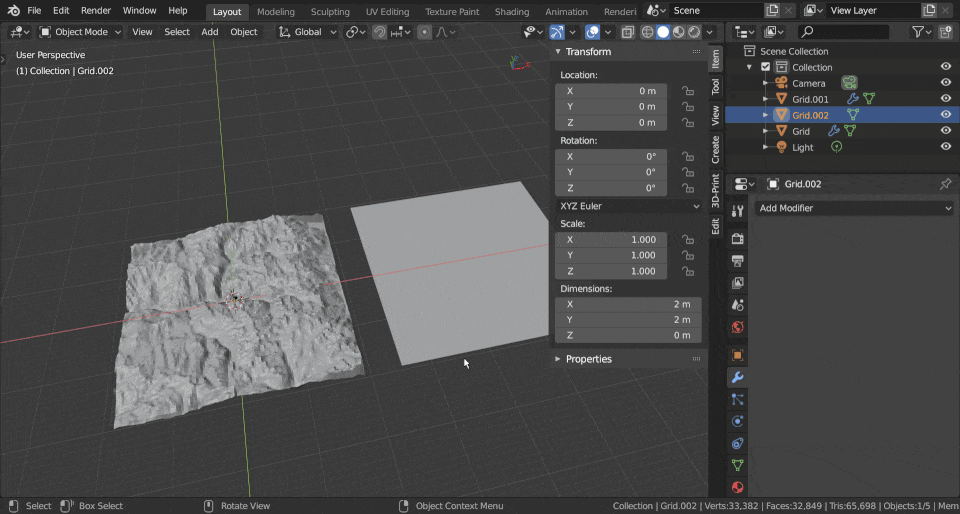Image resolution: width=960 pixels, height=514 pixels.
Task: Lock the Rotation Z value
Action: click(x=688, y=188)
